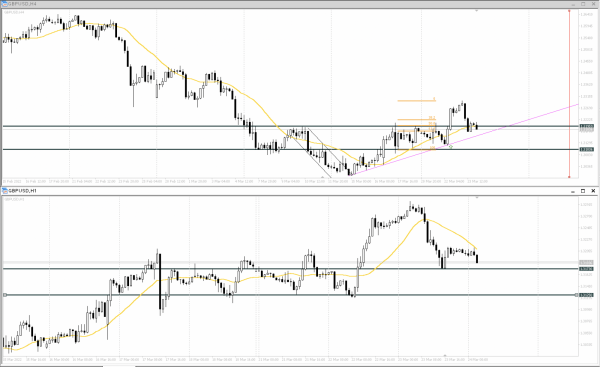This screenshot has width=600, height=367.
Task: Maximize the GBPUSD,H4 chart window
Action: click(x=583, y=4)
